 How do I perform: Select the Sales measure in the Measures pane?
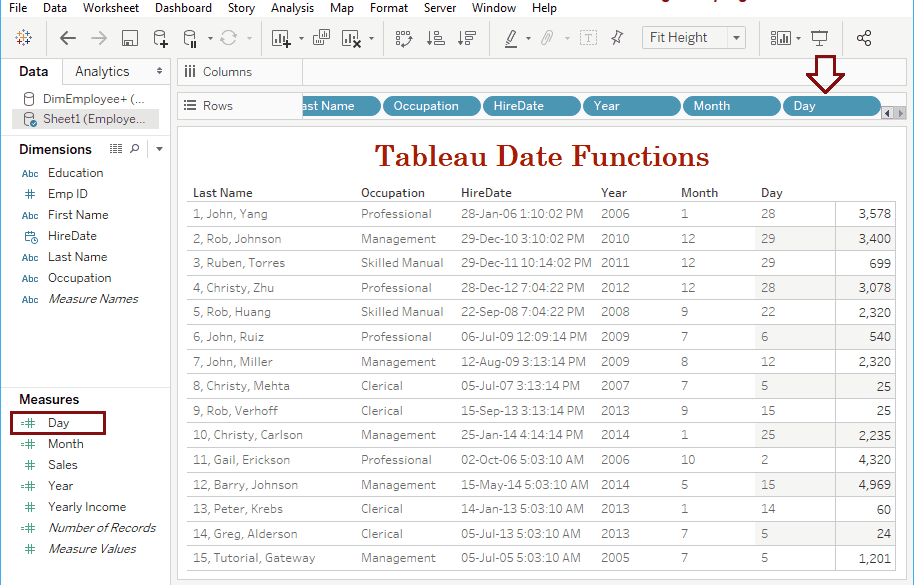pos(62,465)
